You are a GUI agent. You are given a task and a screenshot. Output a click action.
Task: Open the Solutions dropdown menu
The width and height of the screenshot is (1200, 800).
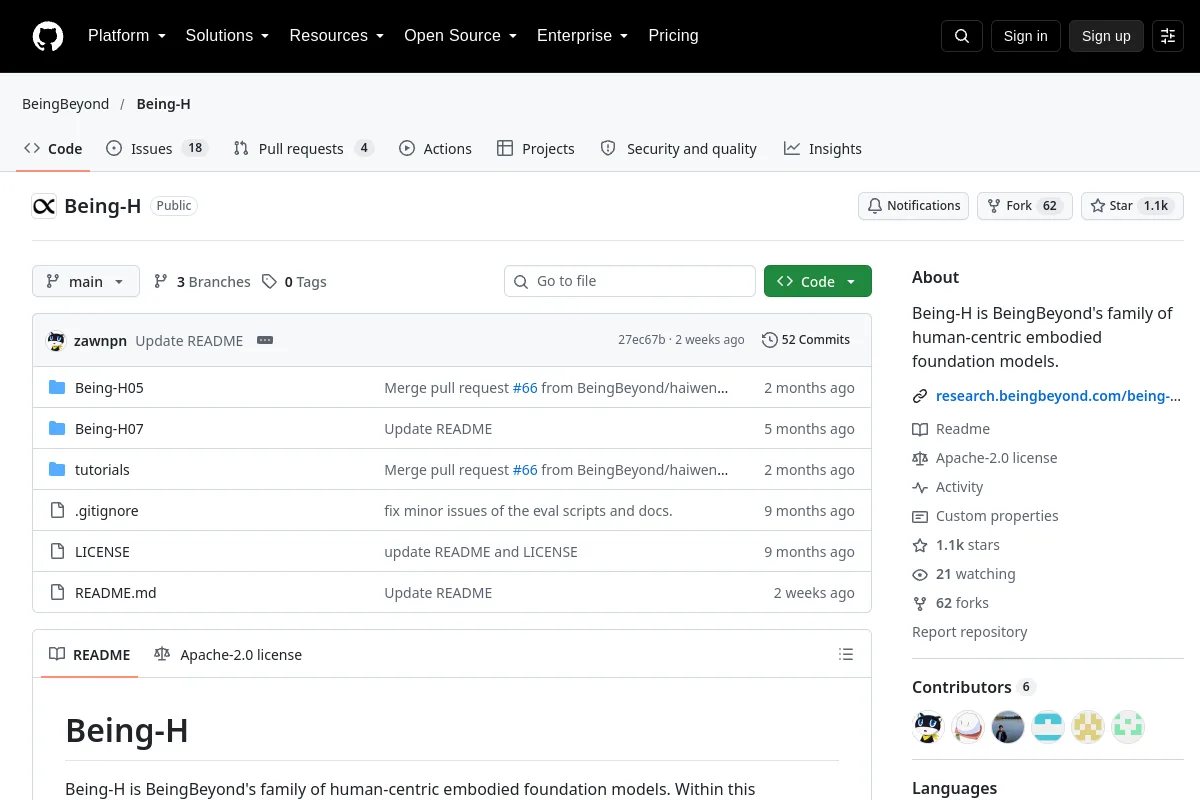(x=228, y=36)
